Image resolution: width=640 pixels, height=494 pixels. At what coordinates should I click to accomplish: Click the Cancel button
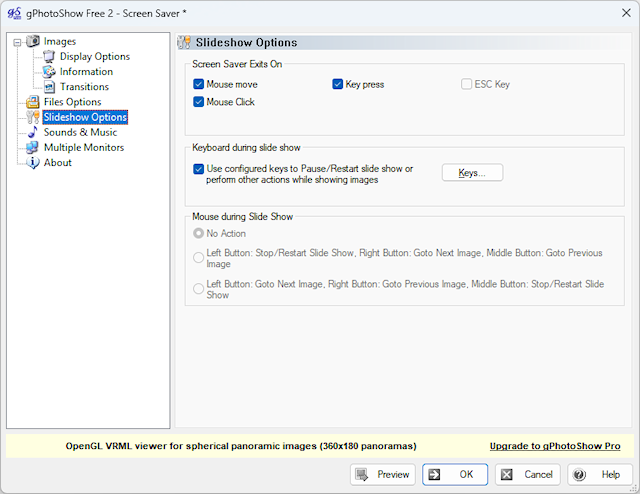[x=528, y=474]
